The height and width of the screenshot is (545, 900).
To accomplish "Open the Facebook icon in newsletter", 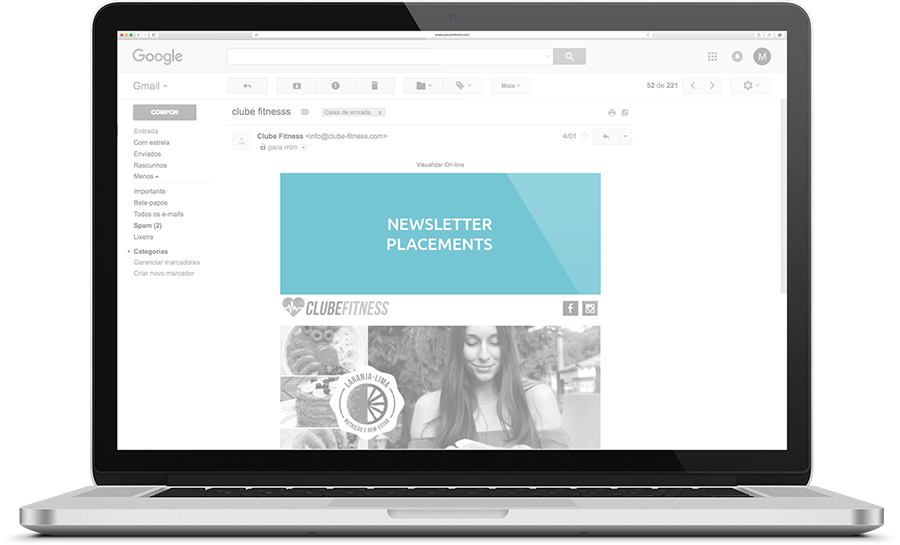I will click(x=570, y=309).
